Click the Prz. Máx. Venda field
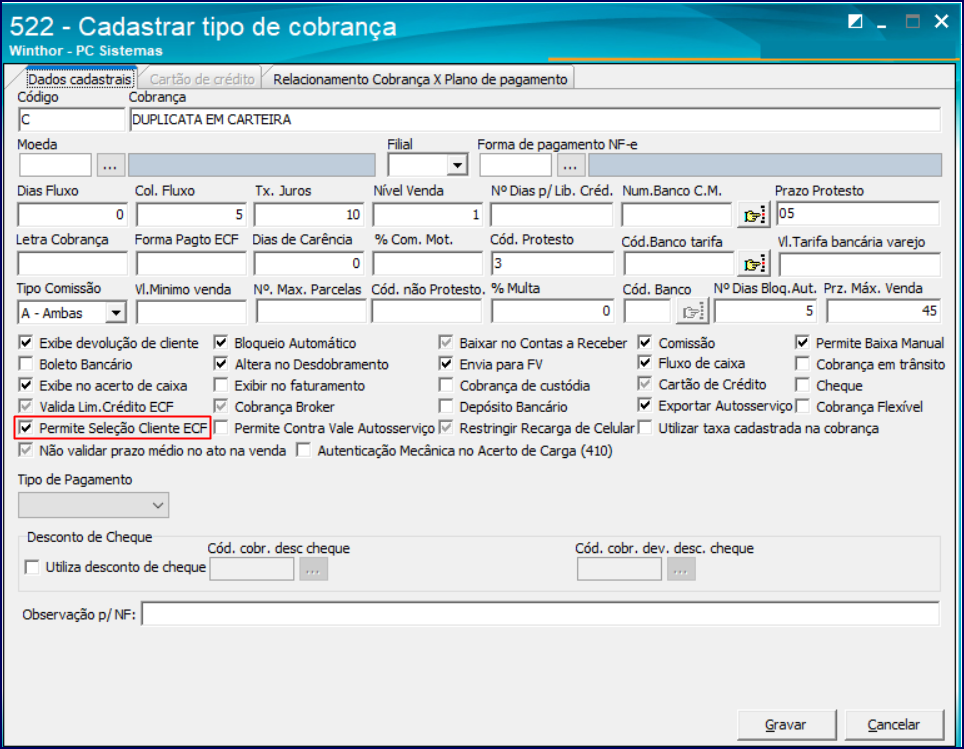 [883, 312]
